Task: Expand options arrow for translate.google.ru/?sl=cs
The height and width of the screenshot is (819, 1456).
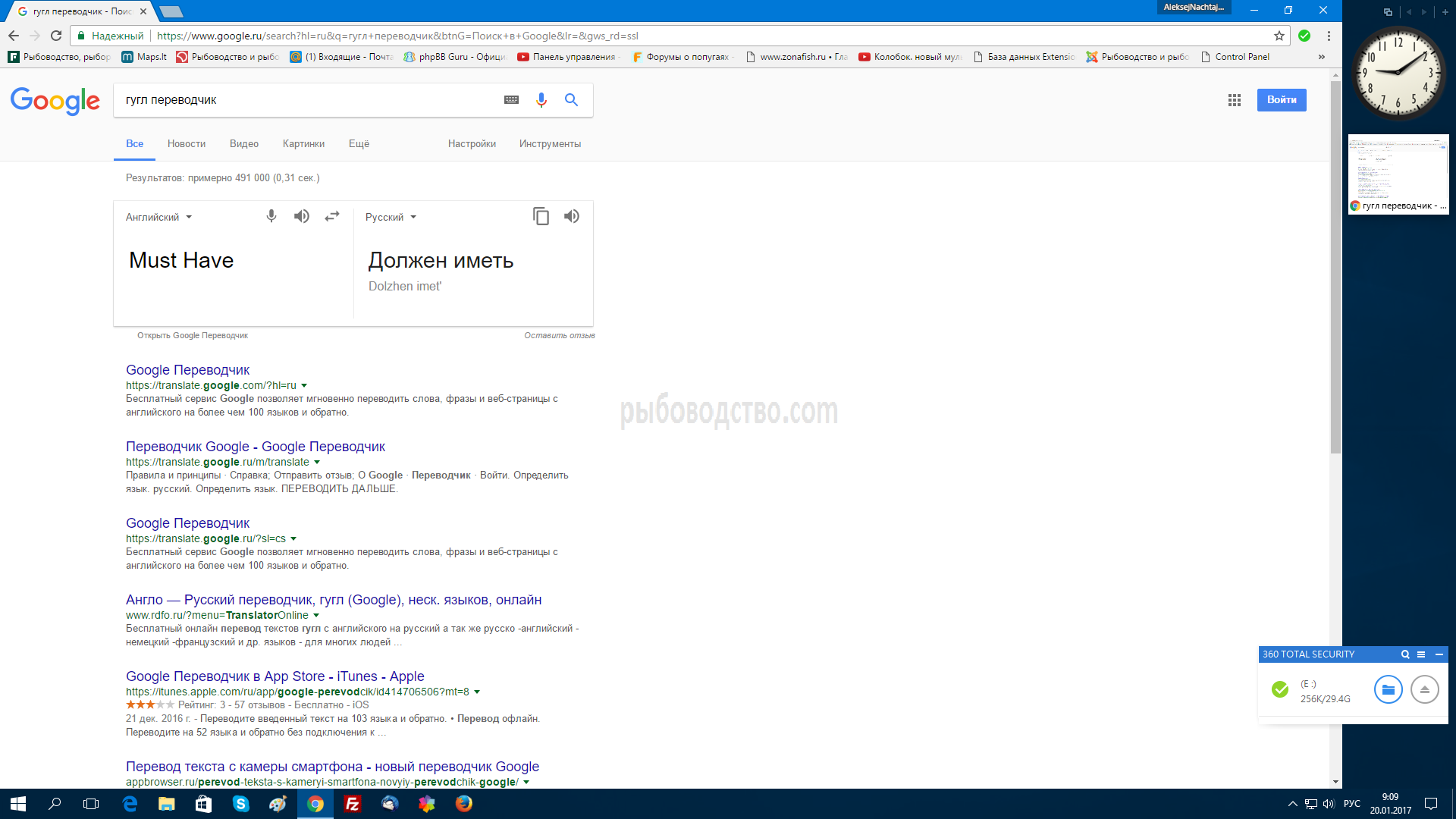Action: point(293,538)
